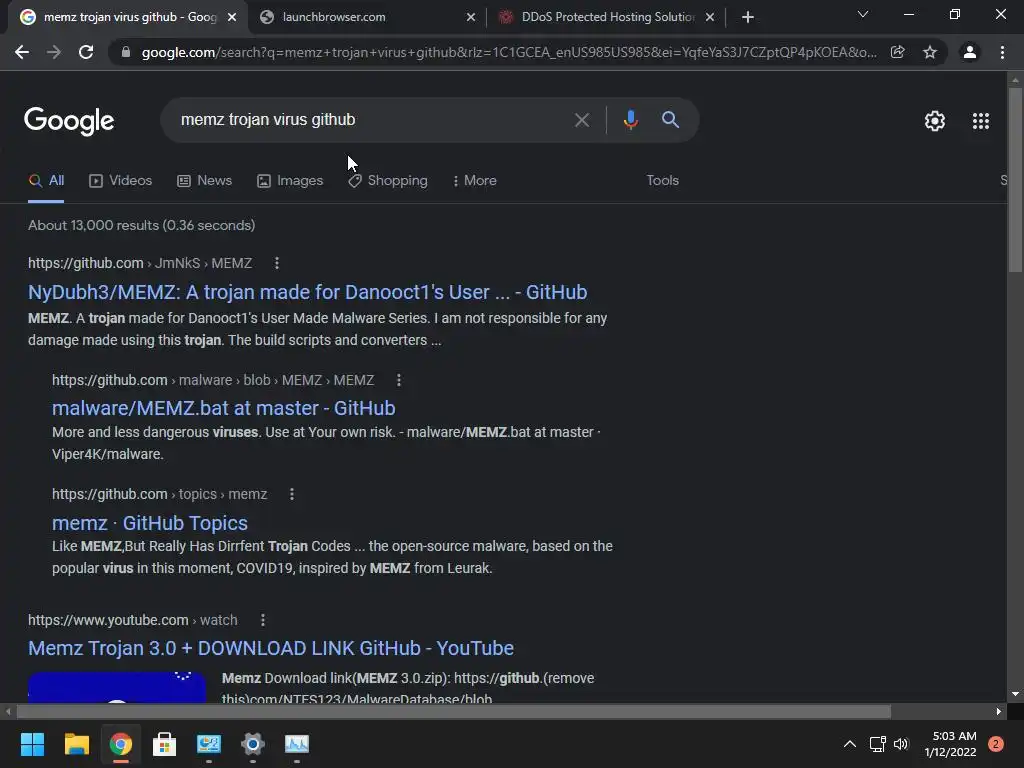Select the All results tab
The height and width of the screenshot is (768, 1024).
point(46,181)
